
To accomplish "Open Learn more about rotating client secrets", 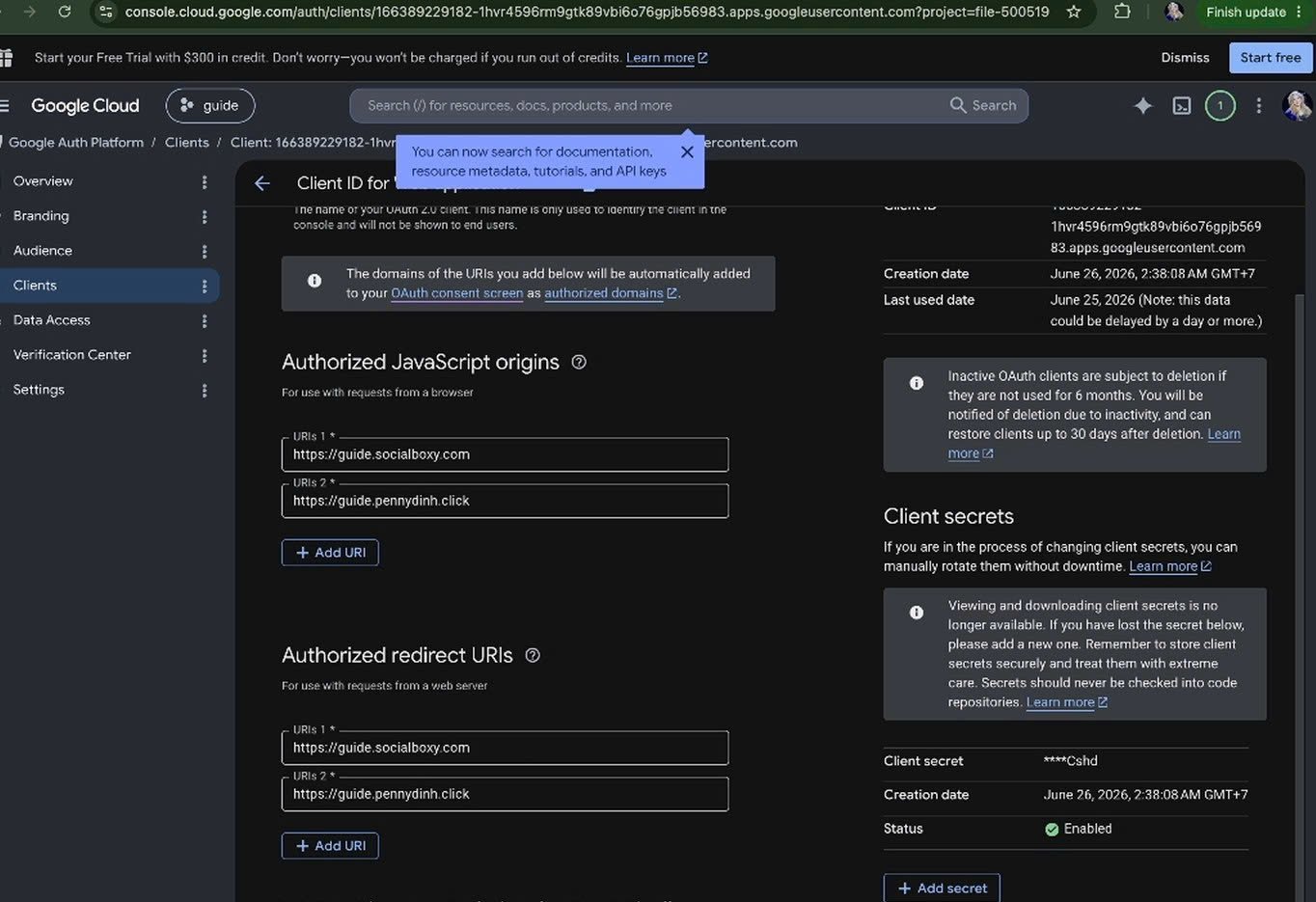I will click(x=1169, y=566).
